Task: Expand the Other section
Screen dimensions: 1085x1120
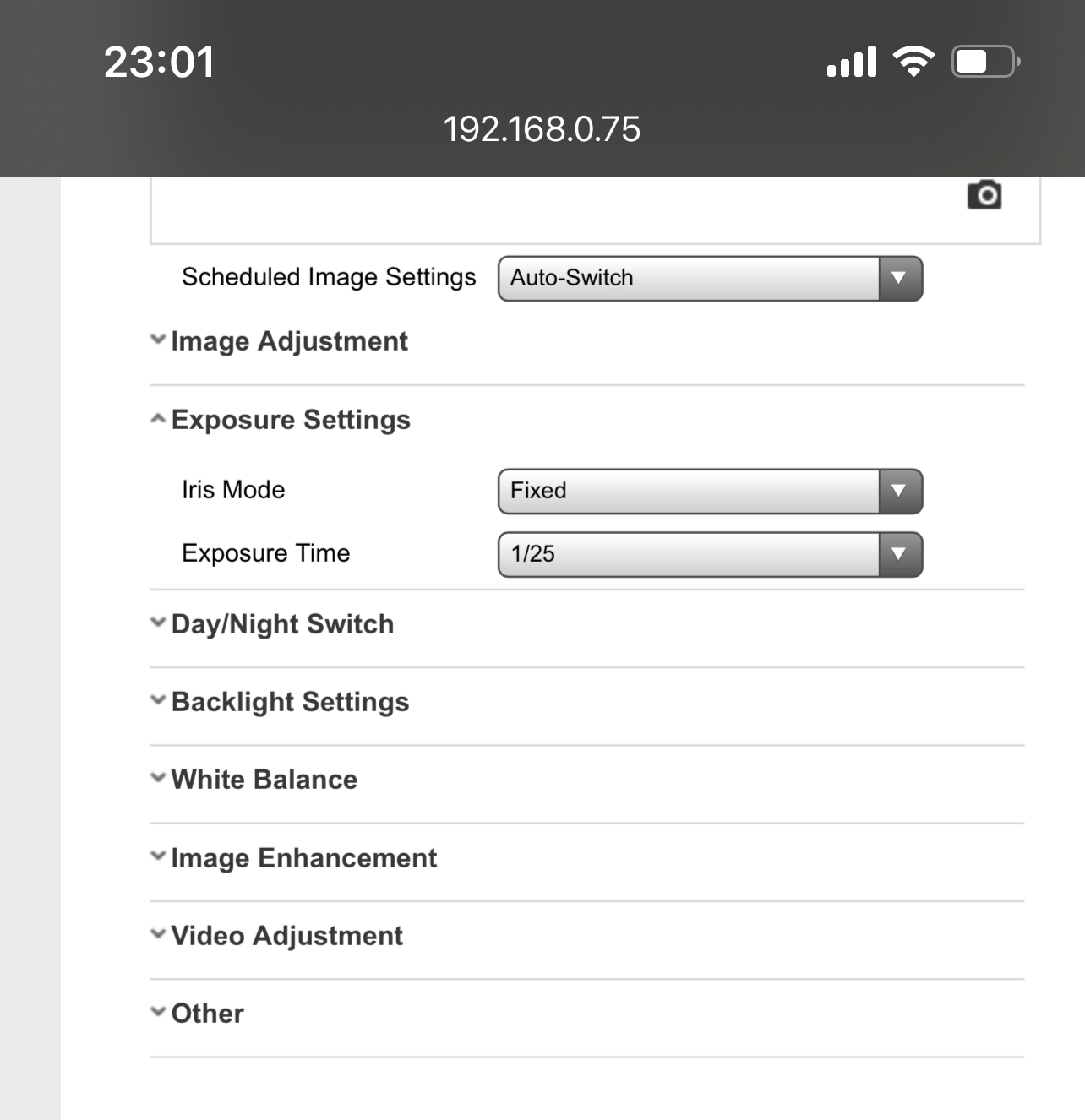Action: pos(207,1014)
